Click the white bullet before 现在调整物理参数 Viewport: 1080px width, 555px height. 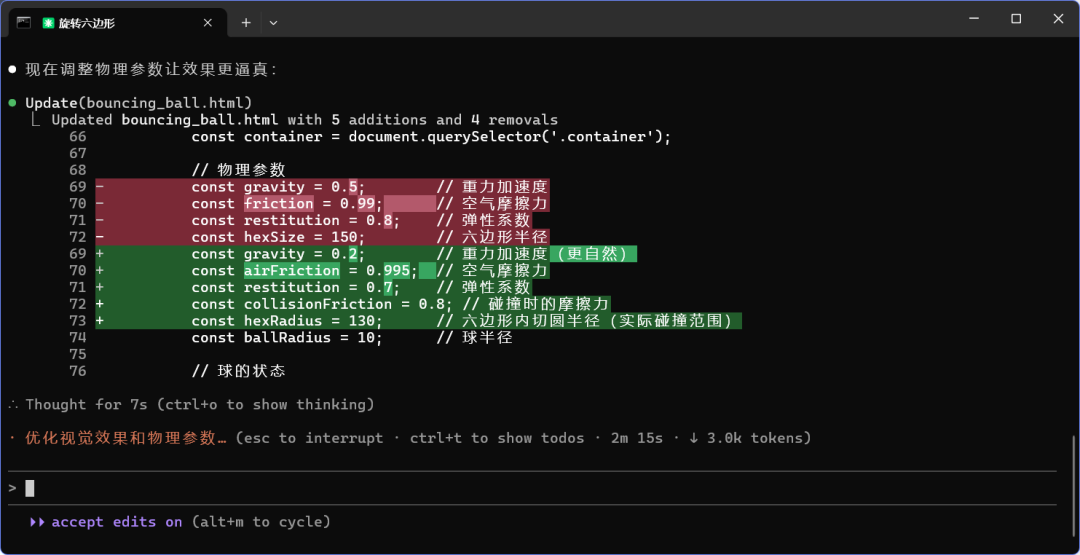coord(12,69)
